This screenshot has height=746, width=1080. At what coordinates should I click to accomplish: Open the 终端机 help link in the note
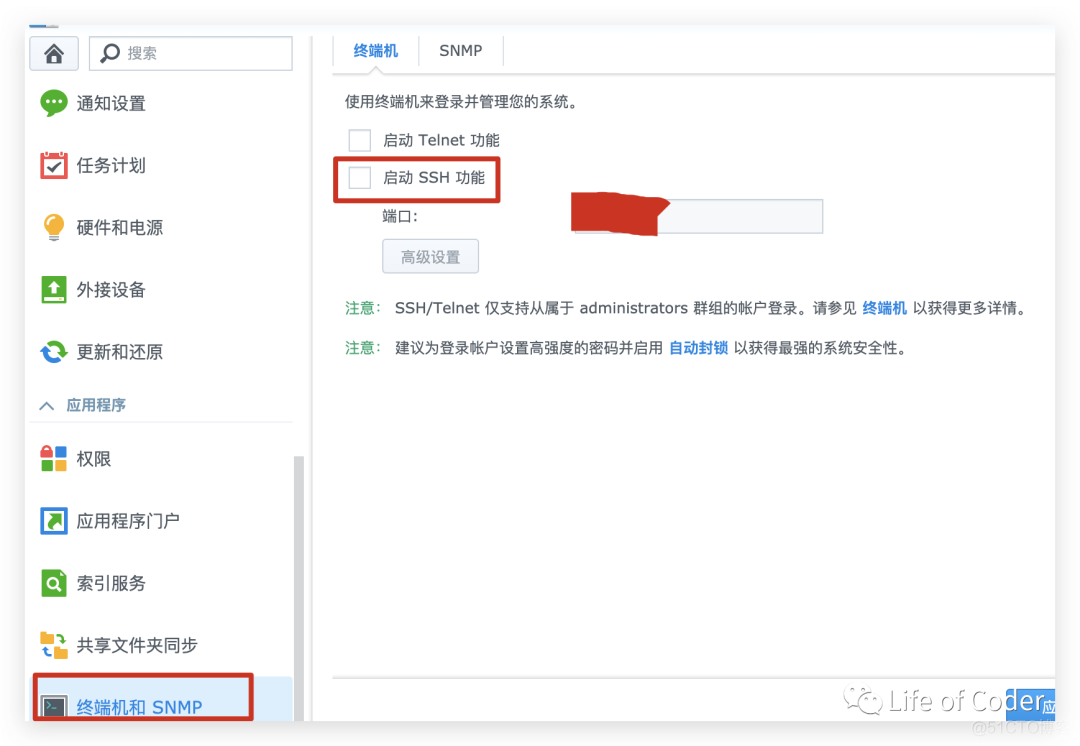pyautogui.click(x=884, y=308)
